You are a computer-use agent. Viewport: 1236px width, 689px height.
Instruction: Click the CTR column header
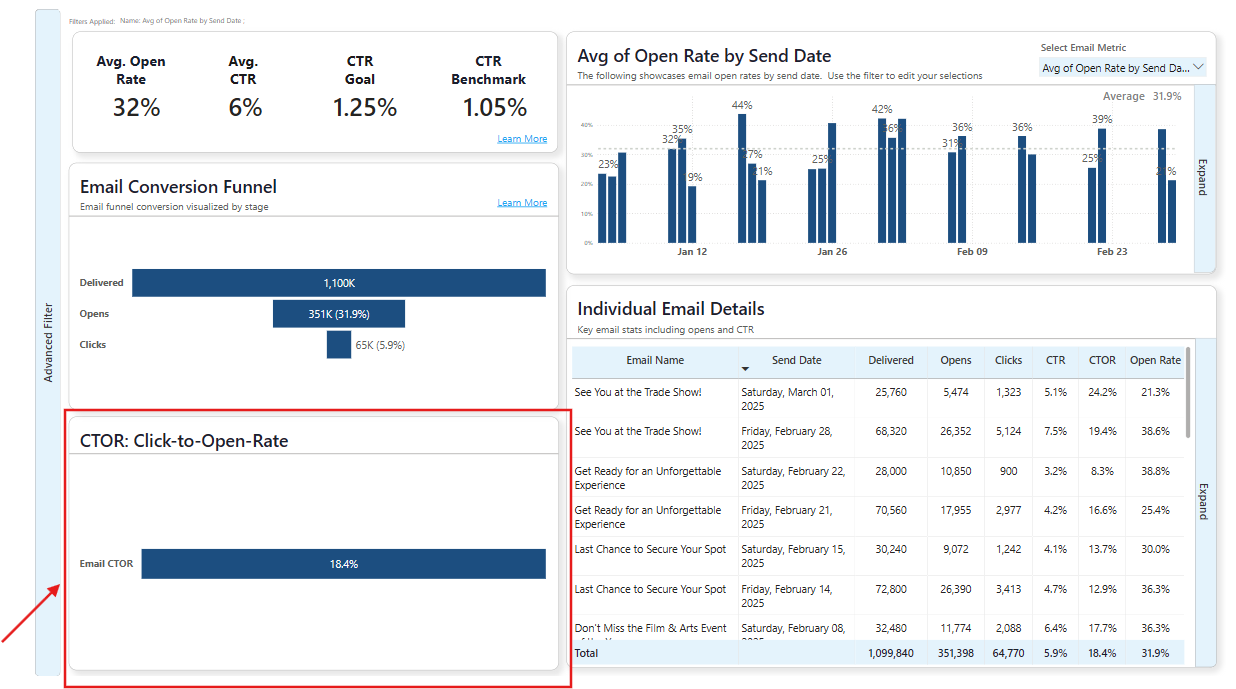1055,360
